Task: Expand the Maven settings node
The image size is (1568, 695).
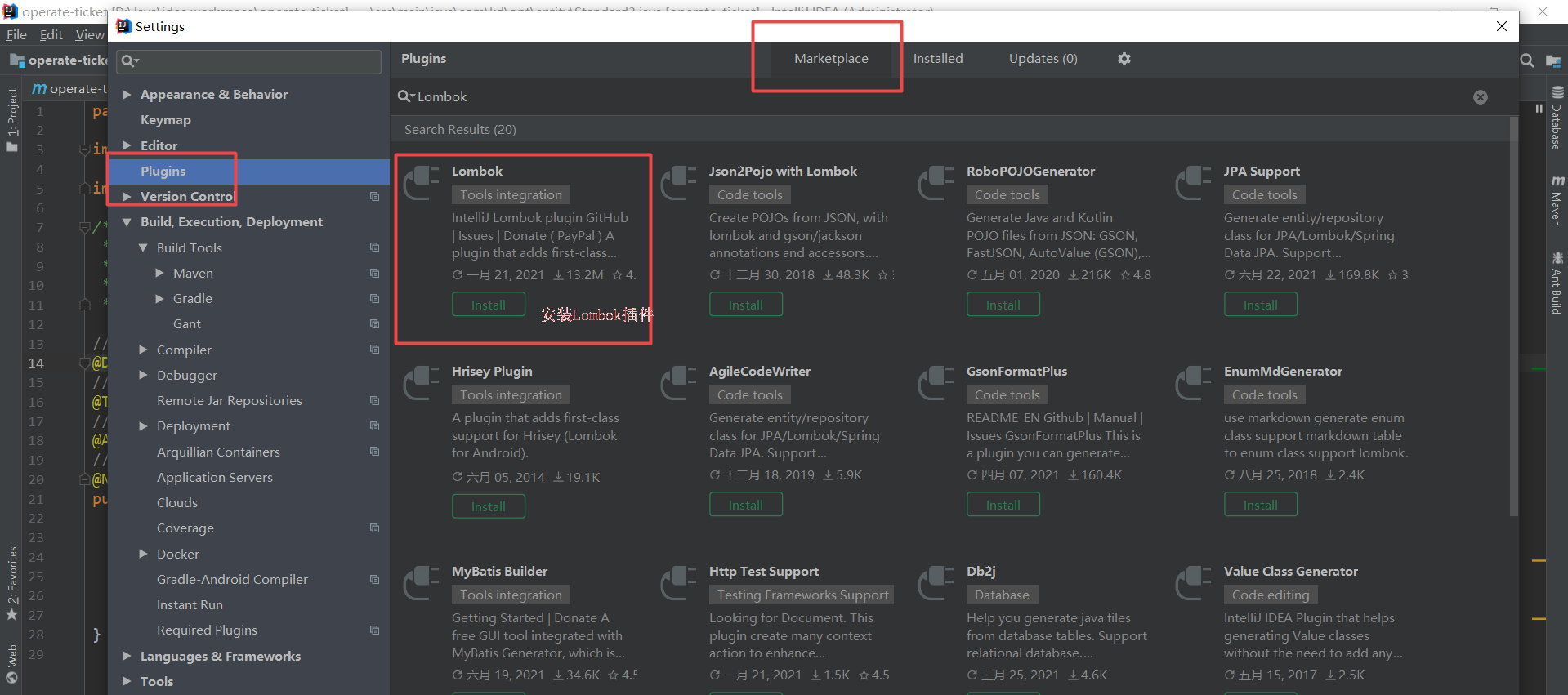Action: pos(159,273)
